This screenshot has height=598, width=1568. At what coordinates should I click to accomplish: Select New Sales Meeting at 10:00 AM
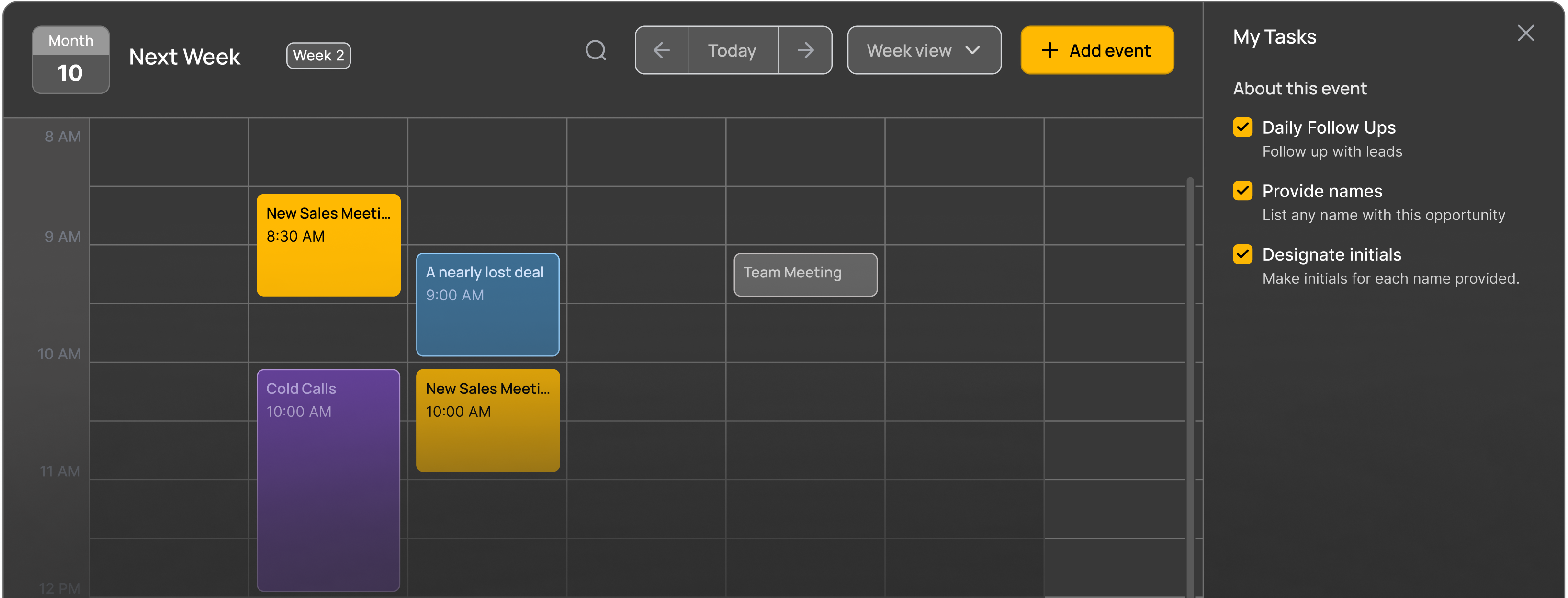pos(487,420)
